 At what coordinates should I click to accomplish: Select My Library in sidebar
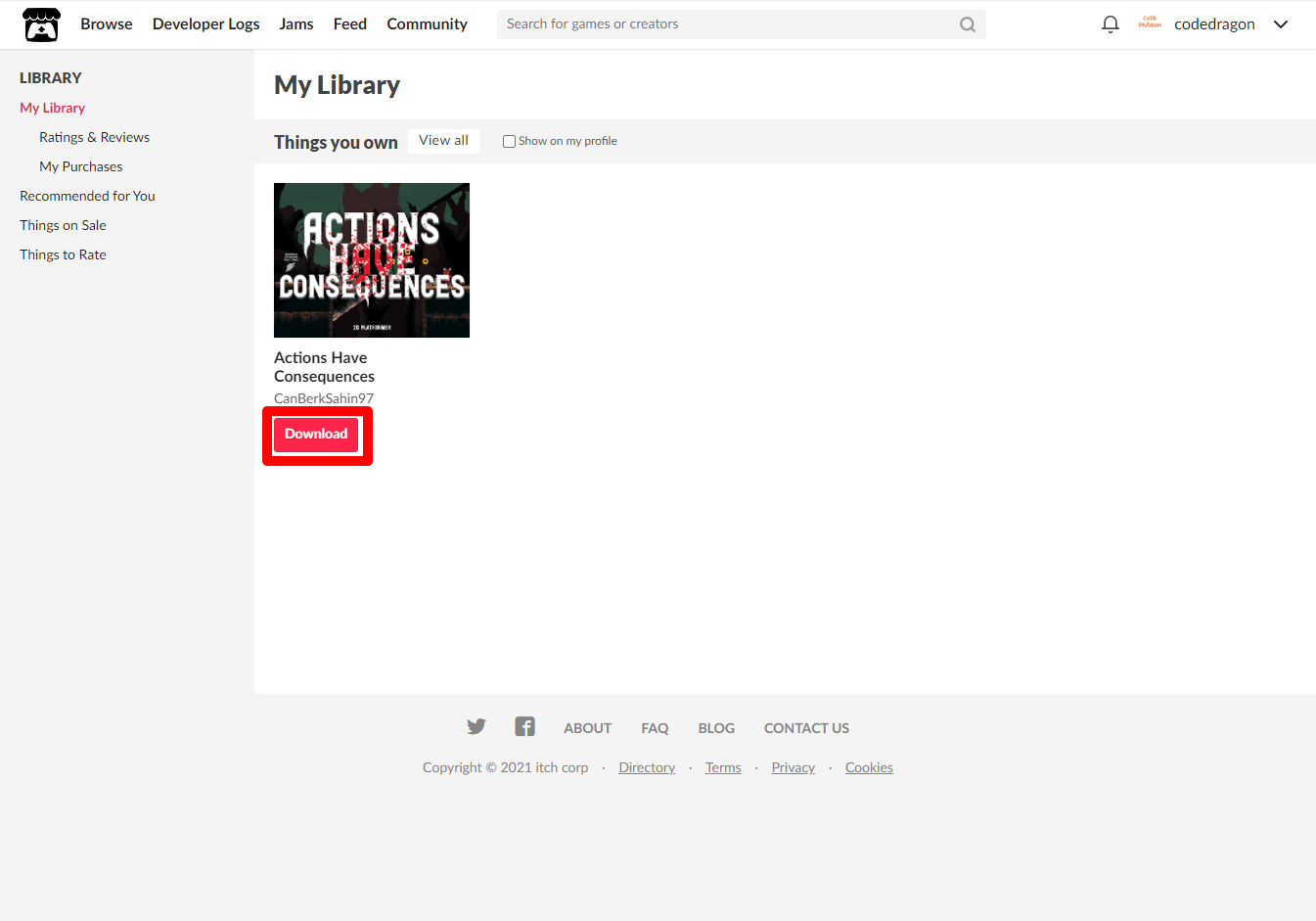click(x=53, y=108)
